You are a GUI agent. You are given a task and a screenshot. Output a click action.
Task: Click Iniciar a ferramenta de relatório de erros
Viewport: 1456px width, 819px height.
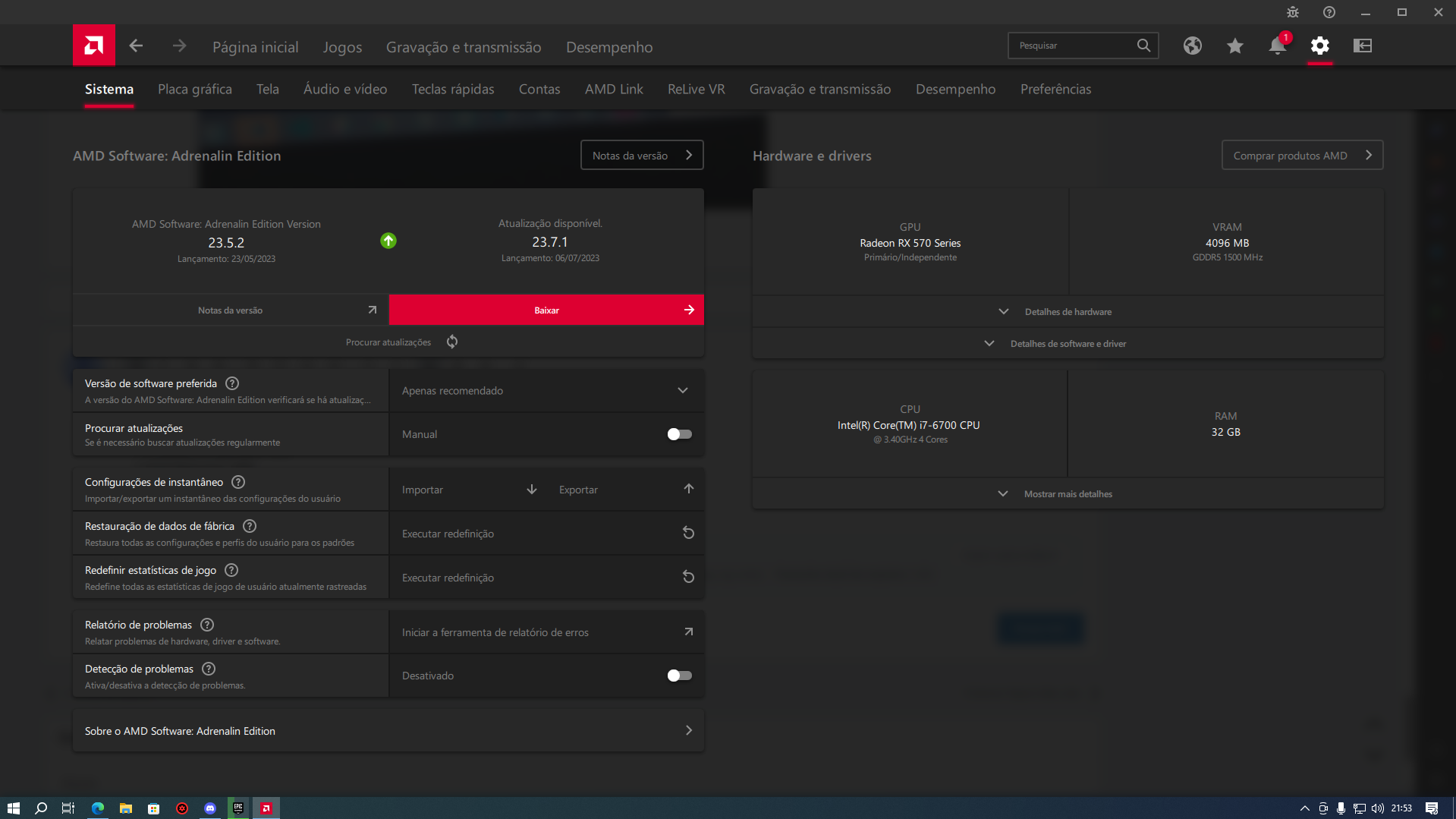(x=546, y=632)
